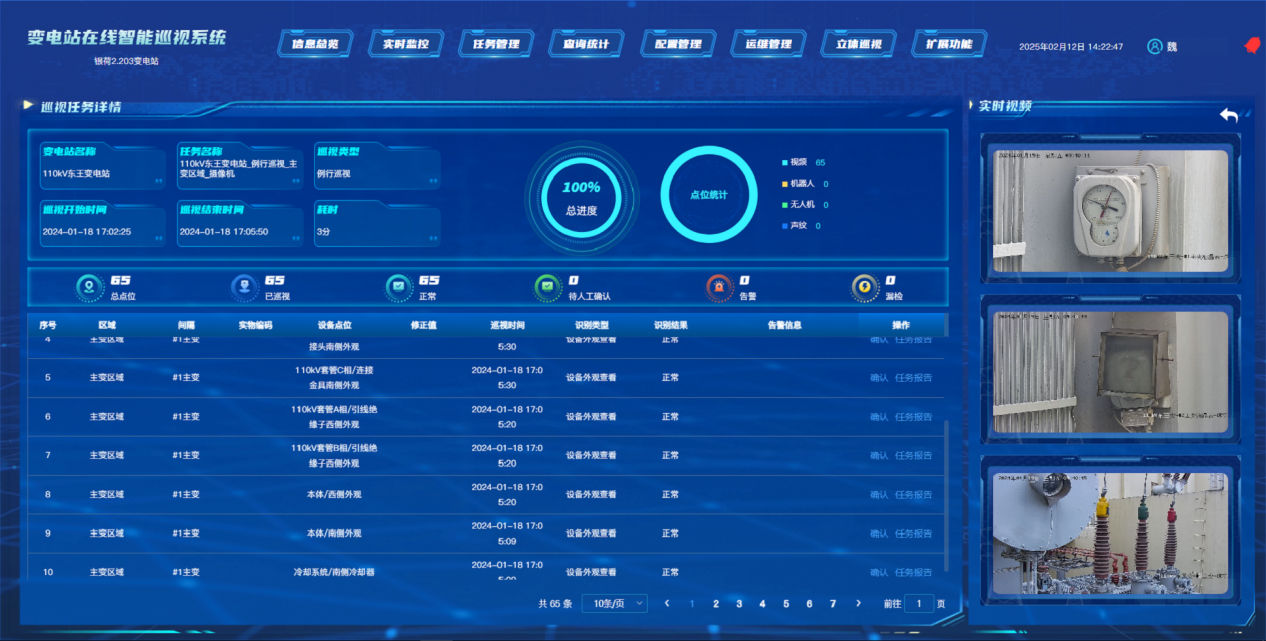
Task: Jump to page 3 in pagination
Action: (x=739, y=604)
